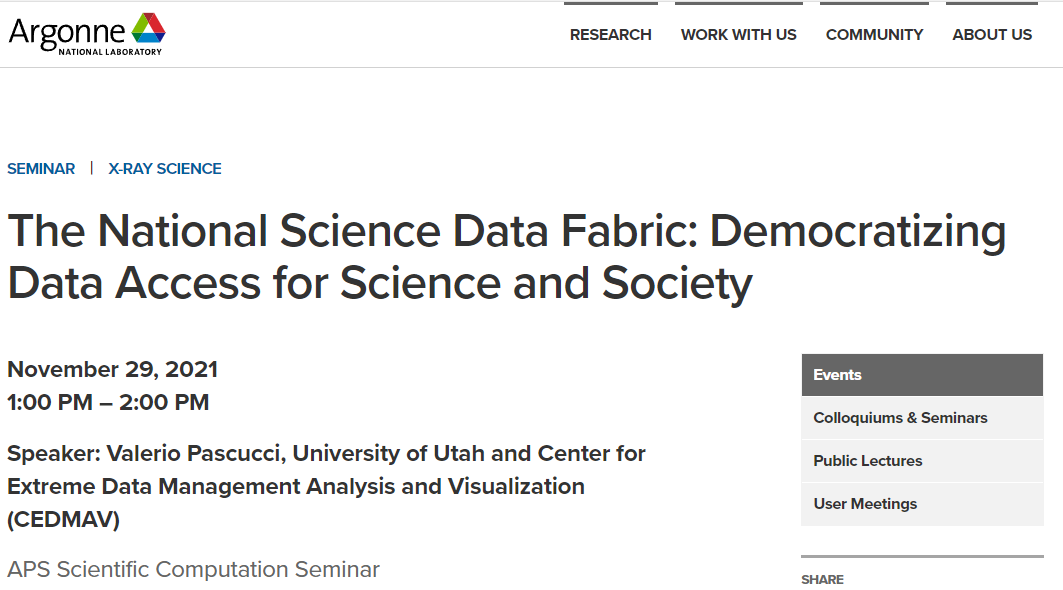Screen dimensions: 1063x590
Task: Open the RESEARCH menu
Action: 610,35
